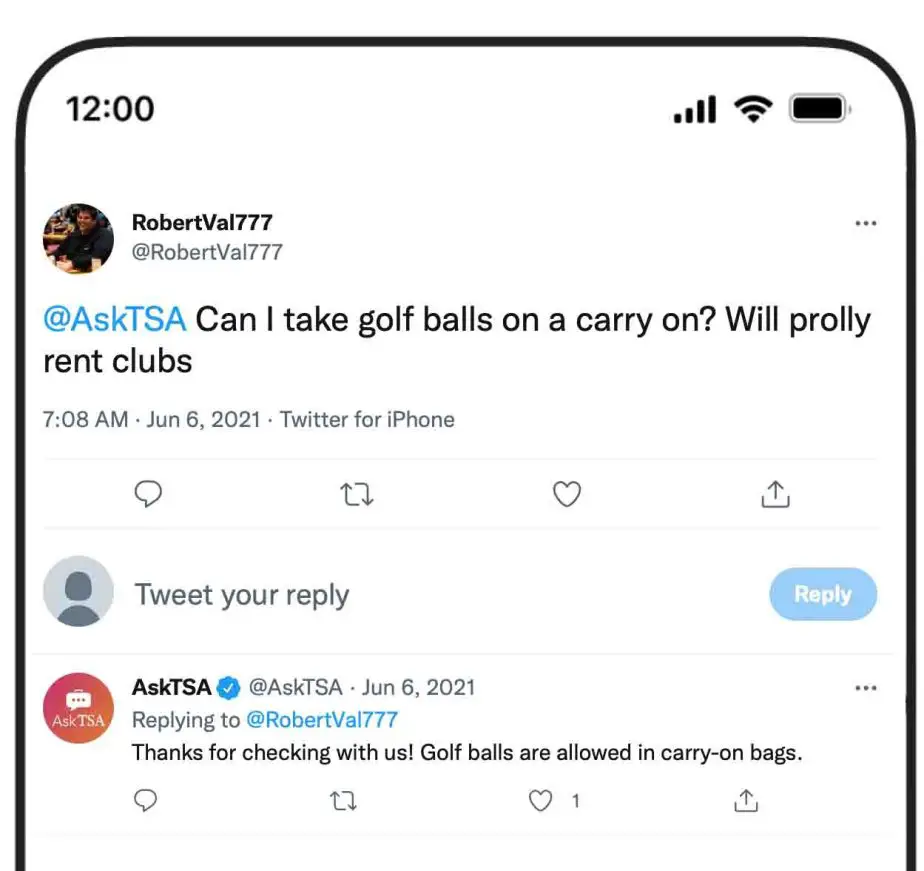Viewport: 924px width, 871px height.
Task: Click the AskTSA verified badge
Action: [228, 688]
